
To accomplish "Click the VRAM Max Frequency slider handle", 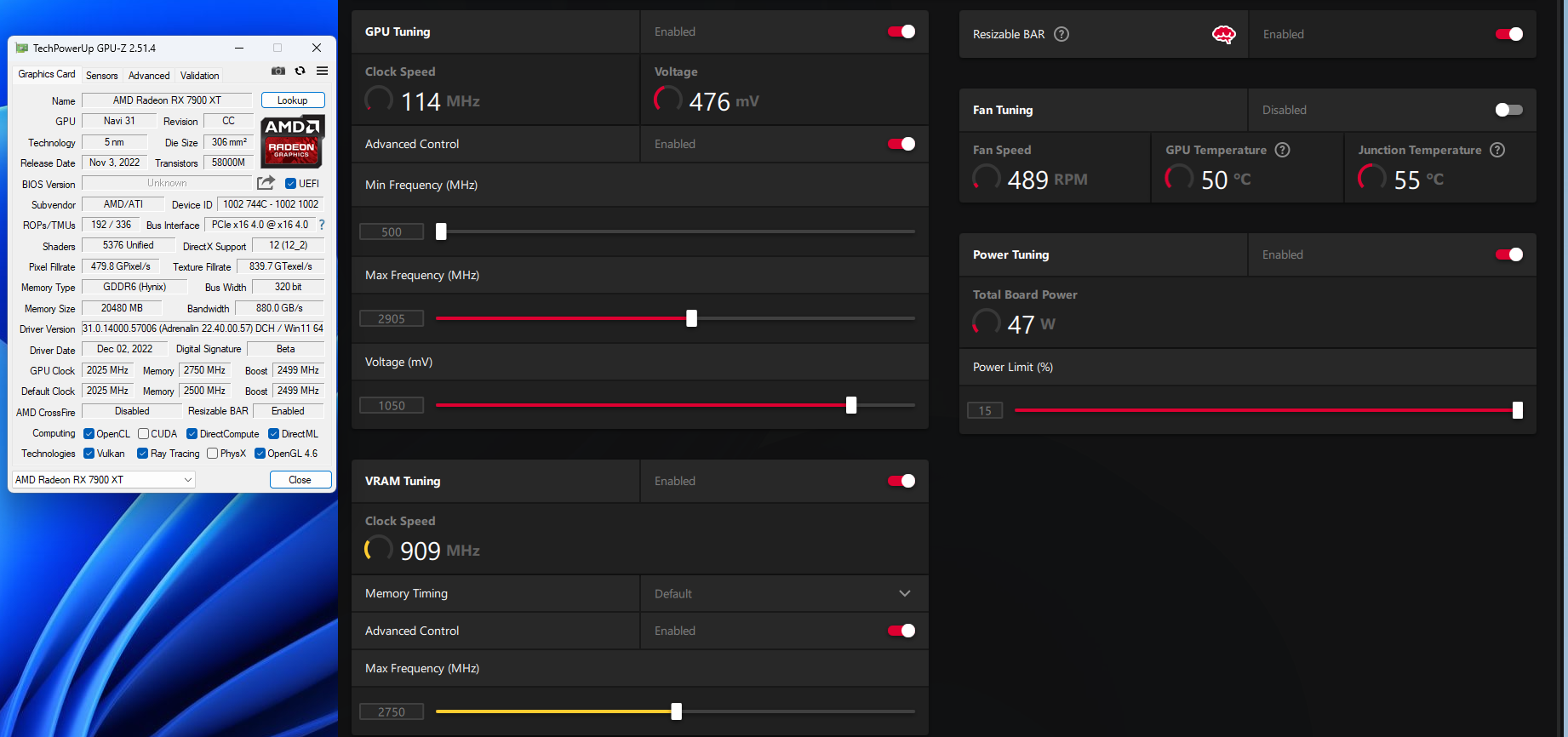I will 676,711.
